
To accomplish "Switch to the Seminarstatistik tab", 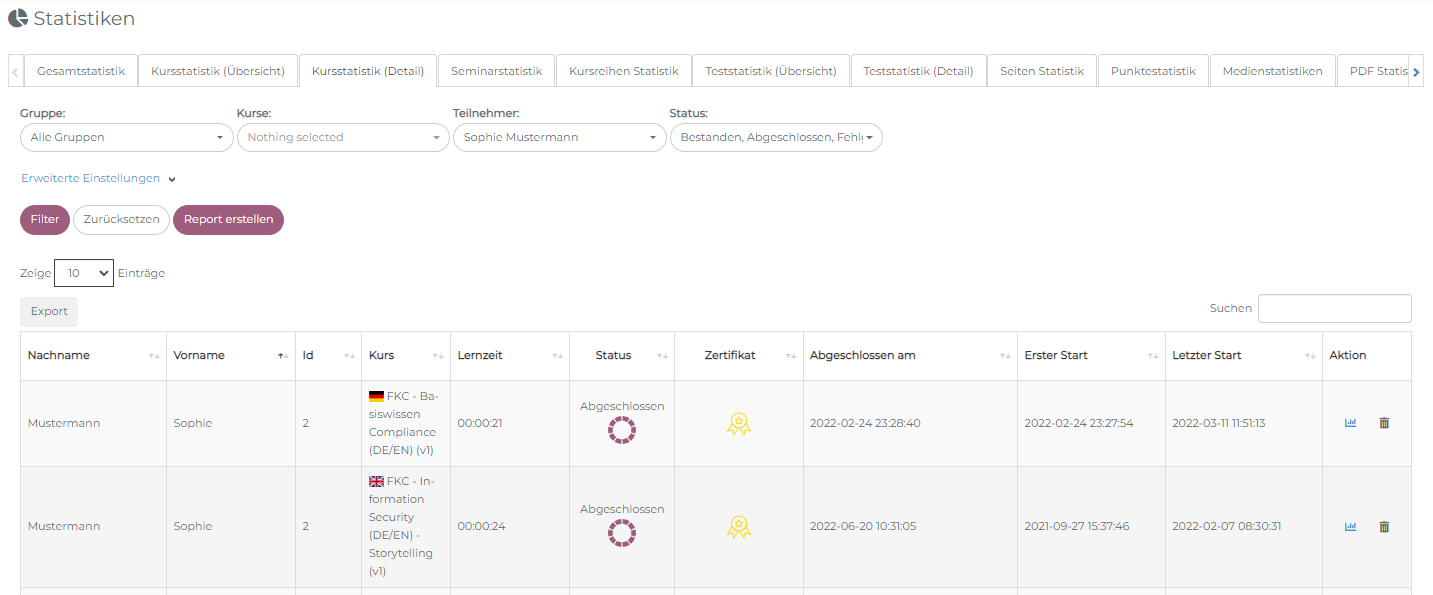I will [496, 71].
